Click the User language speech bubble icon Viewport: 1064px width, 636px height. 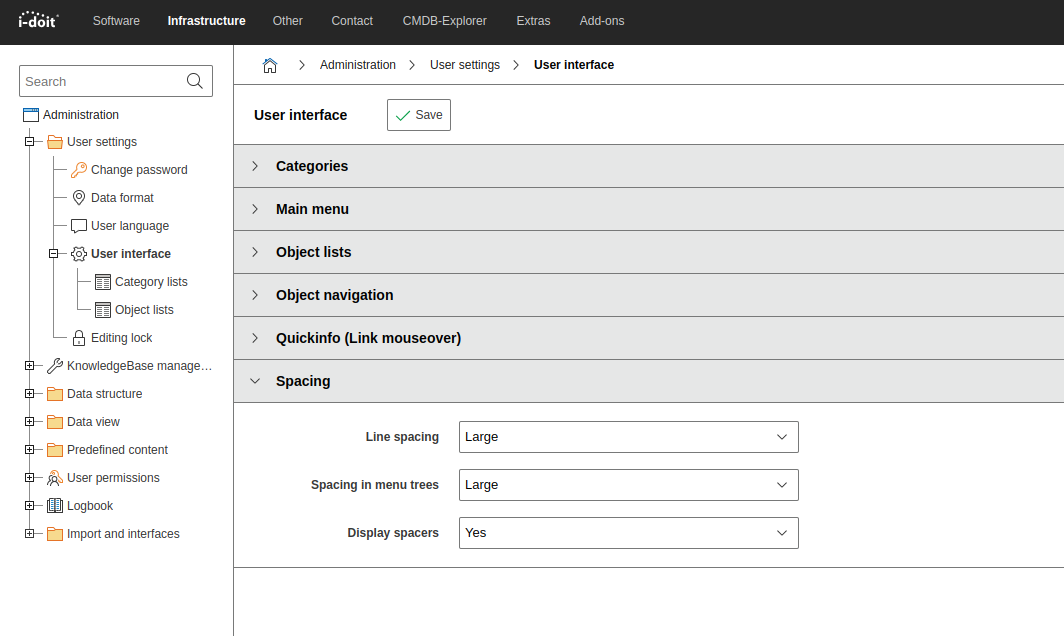coord(79,226)
